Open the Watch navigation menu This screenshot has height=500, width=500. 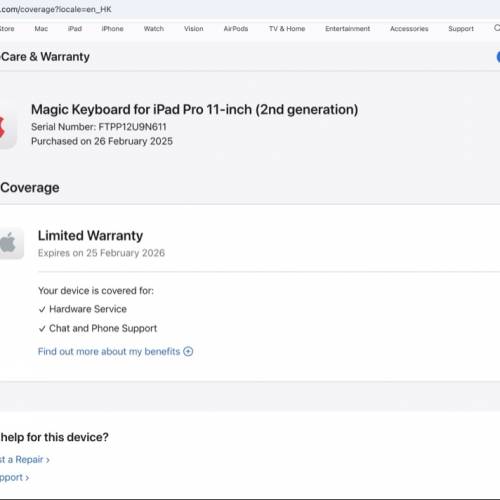click(x=154, y=29)
